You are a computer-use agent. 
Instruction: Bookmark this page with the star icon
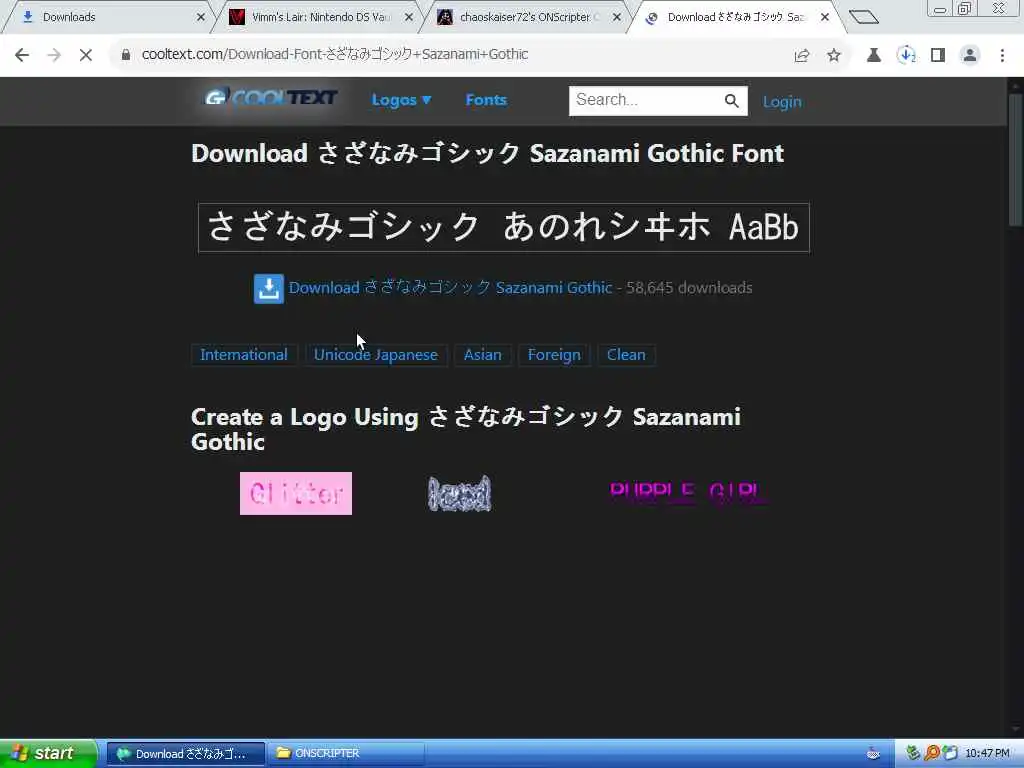(x=834, y=55)
